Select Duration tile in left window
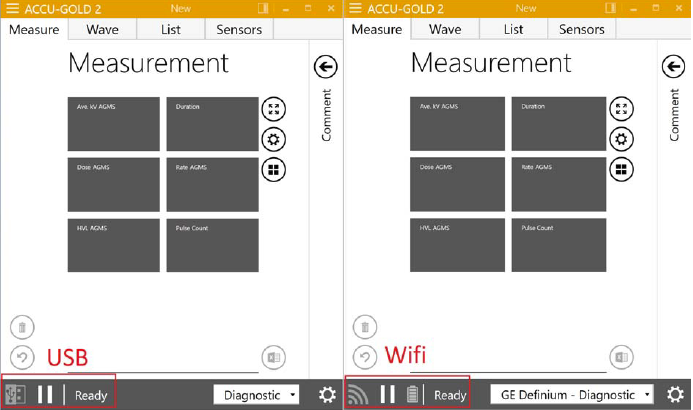The width and height of the screenshot is (693, 410). click(x=213, y=124)
